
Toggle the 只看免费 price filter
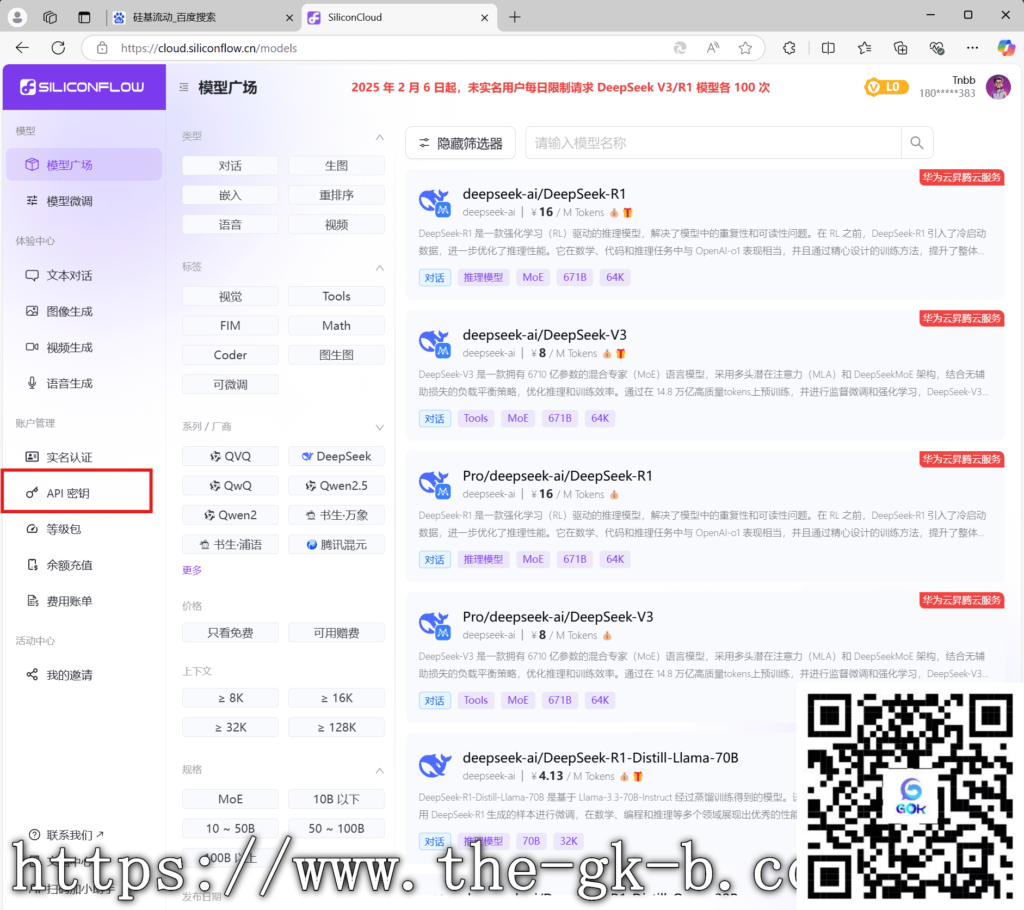pyautogui.click(x=230, y=632)
